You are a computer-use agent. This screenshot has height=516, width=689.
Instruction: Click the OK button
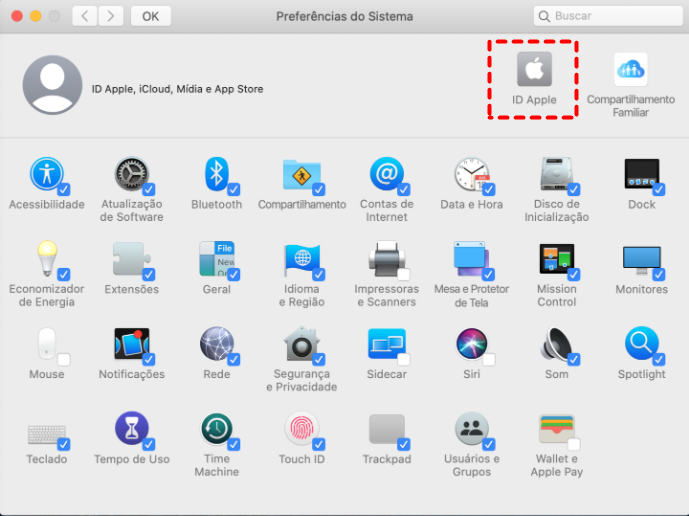(151, 16)
